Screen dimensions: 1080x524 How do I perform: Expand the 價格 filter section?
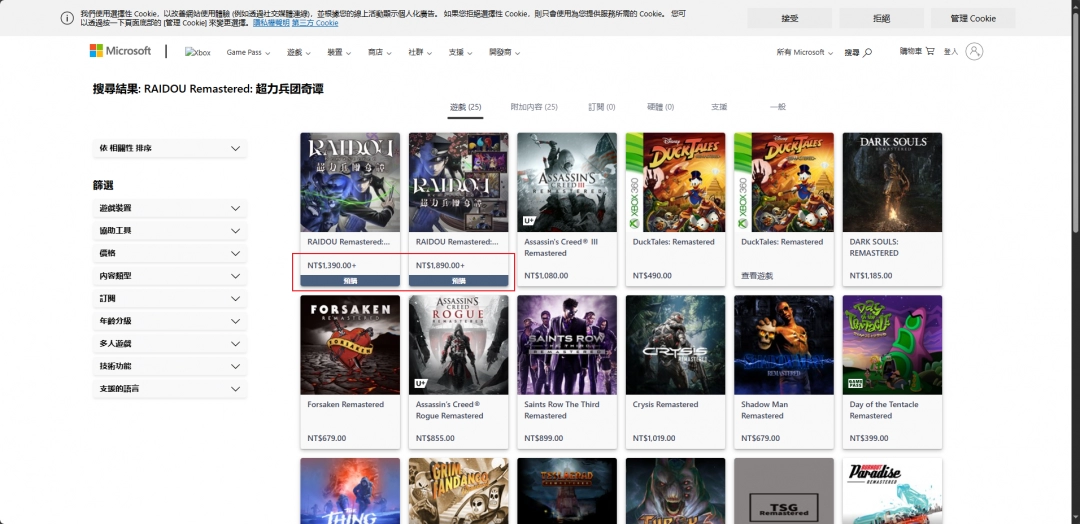click(169, 253)
